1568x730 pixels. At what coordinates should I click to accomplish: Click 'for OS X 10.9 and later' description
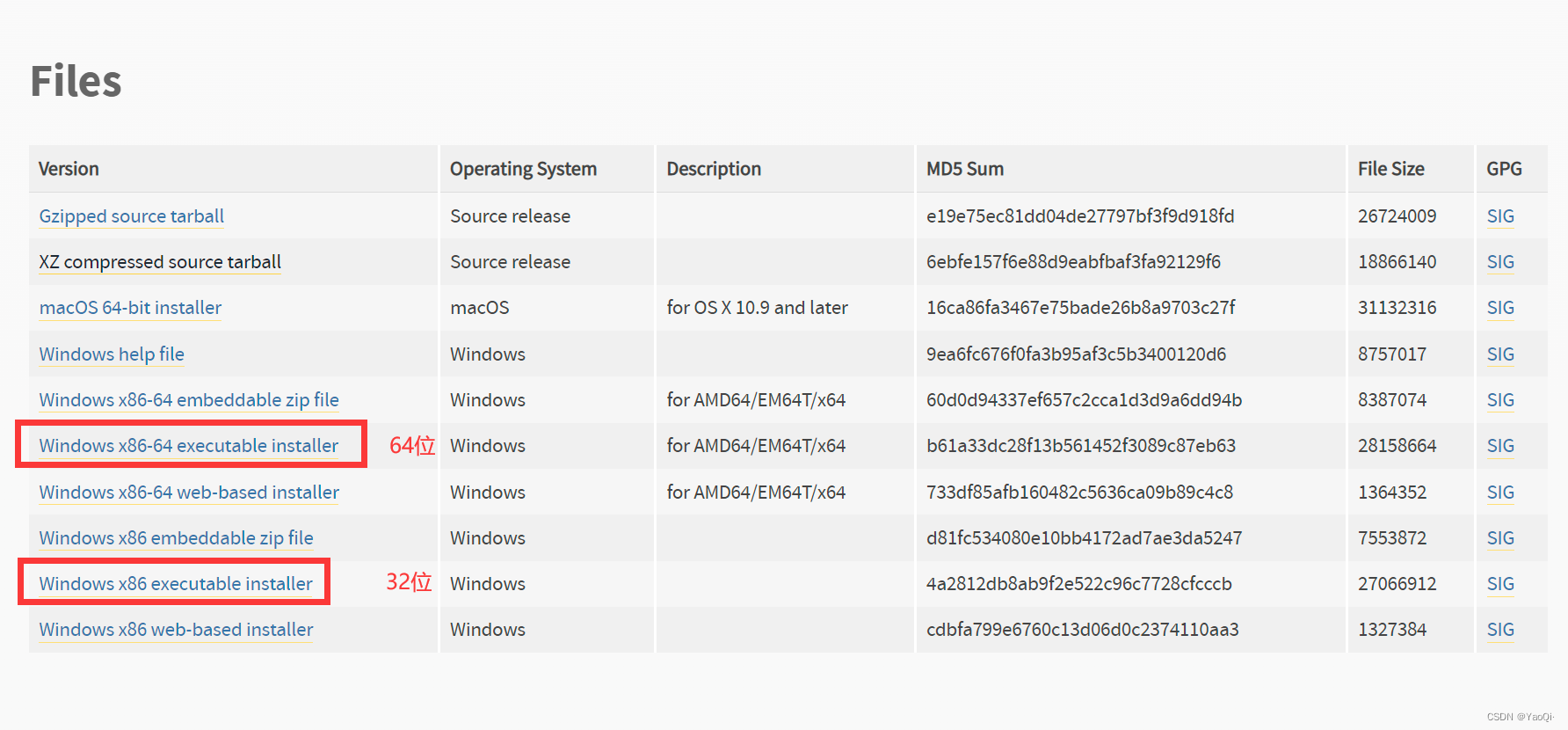(x=757, y=308)
